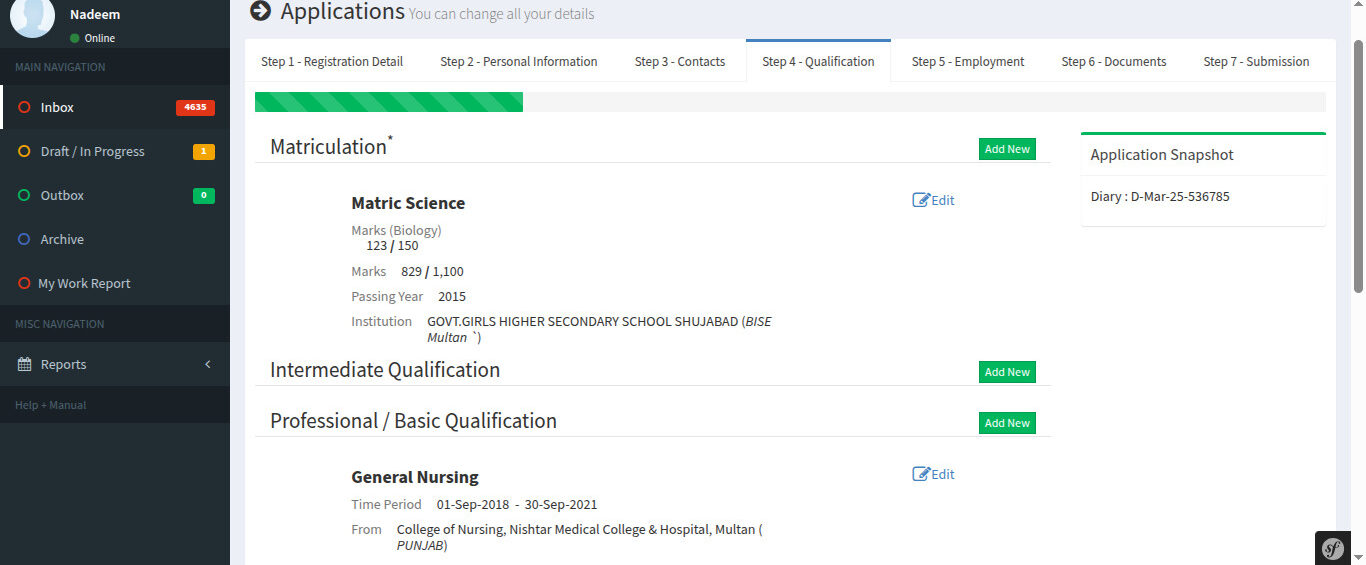Click the green application progress bar
Viewport: 1366px width, 565px height.
[389, 102]
